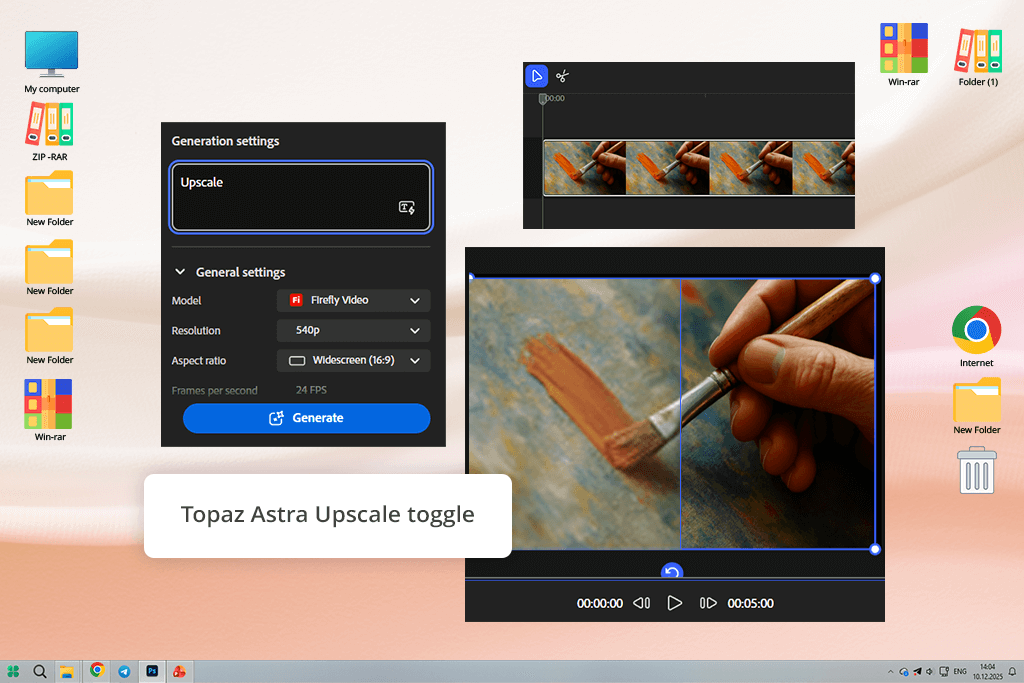Click the widescreen rectangle icon in Aspect ratio
Viewport: 1024px width, 683px height.
coord(297,360)
